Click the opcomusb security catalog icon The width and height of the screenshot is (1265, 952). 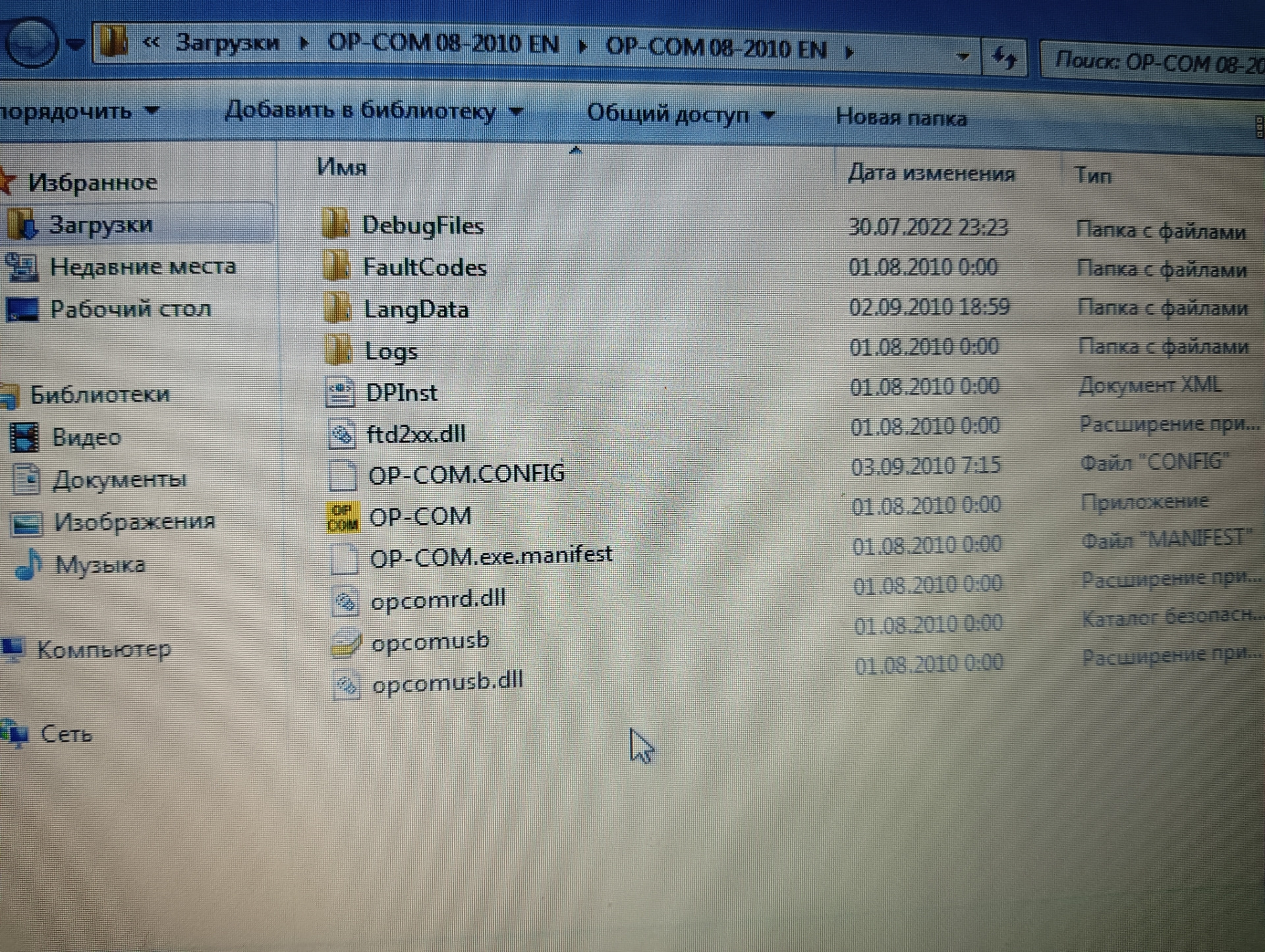345,643
